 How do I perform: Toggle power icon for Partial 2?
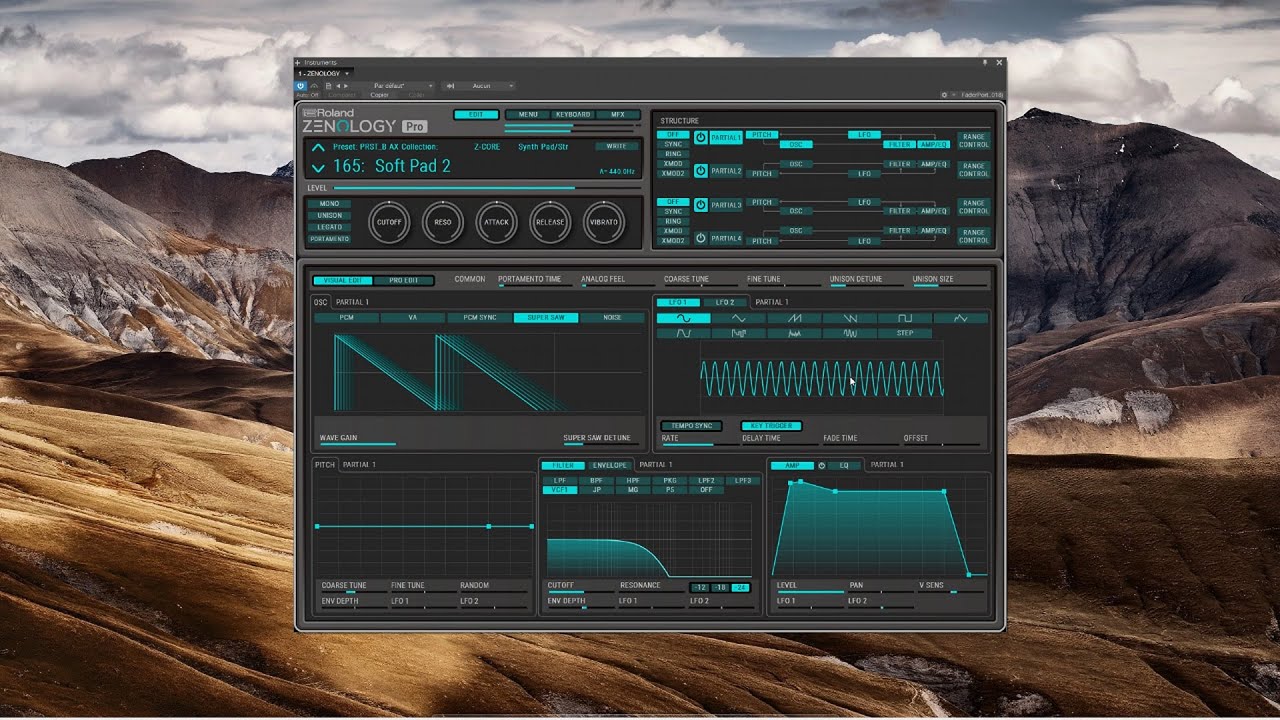click(700, 171)
